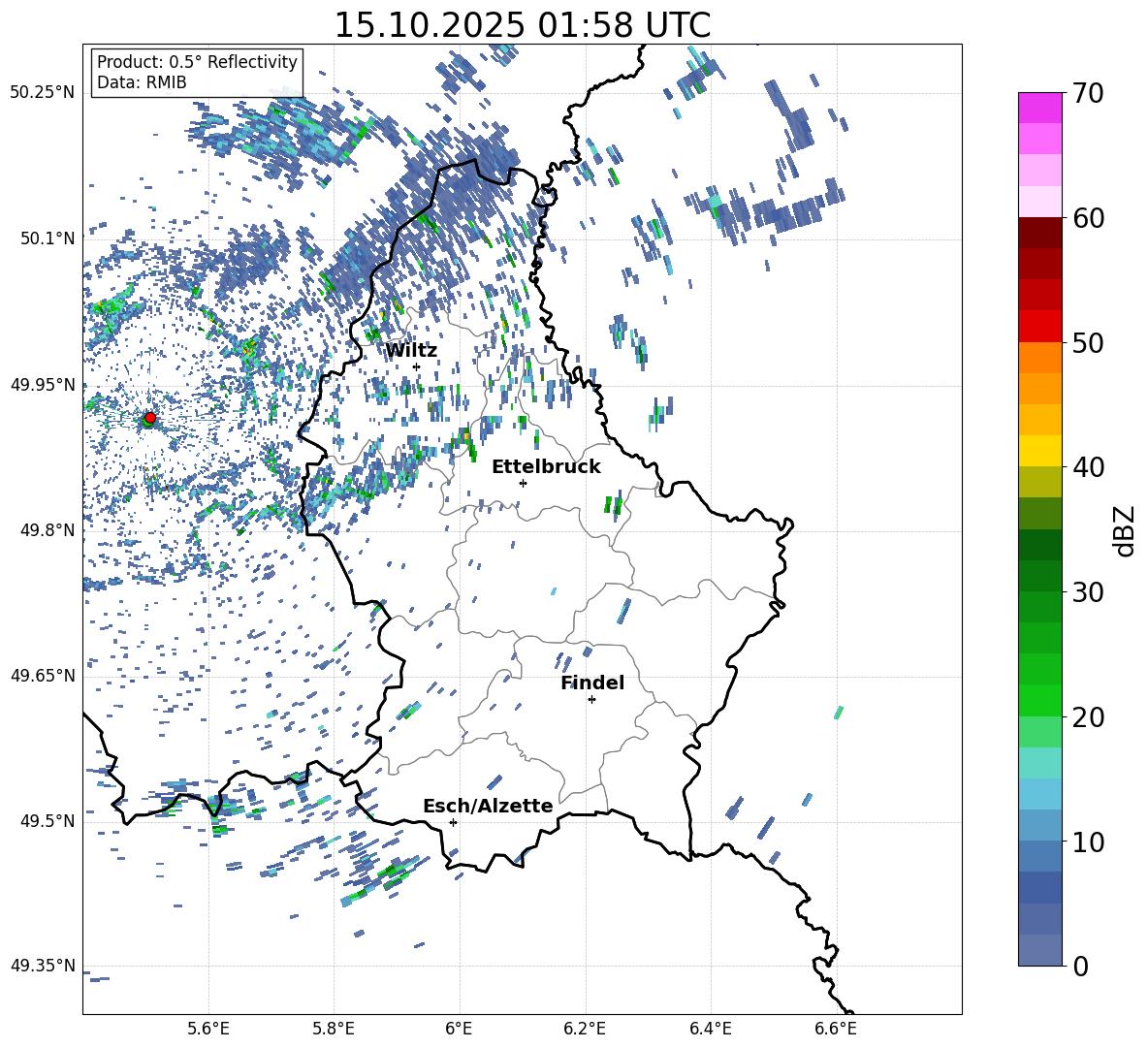This screenshot has width=1148, height=1048.
Task: Click the Wiltz station cross marker
Action: tap(417, 367)
